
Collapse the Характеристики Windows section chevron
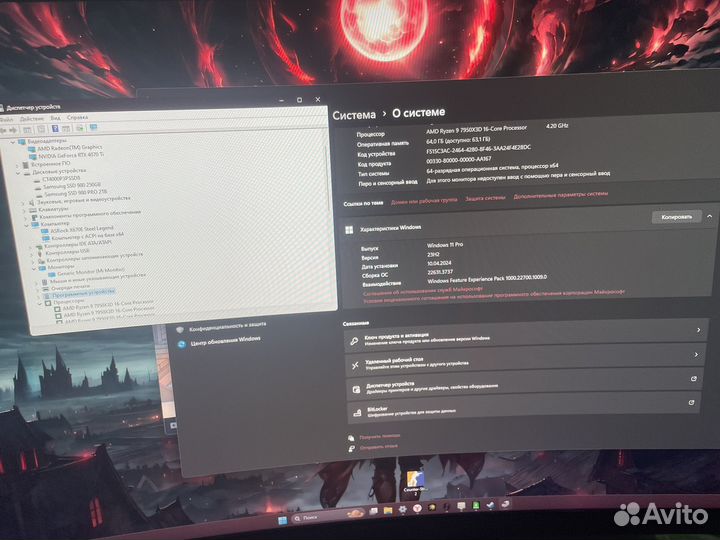click(709, 217)
